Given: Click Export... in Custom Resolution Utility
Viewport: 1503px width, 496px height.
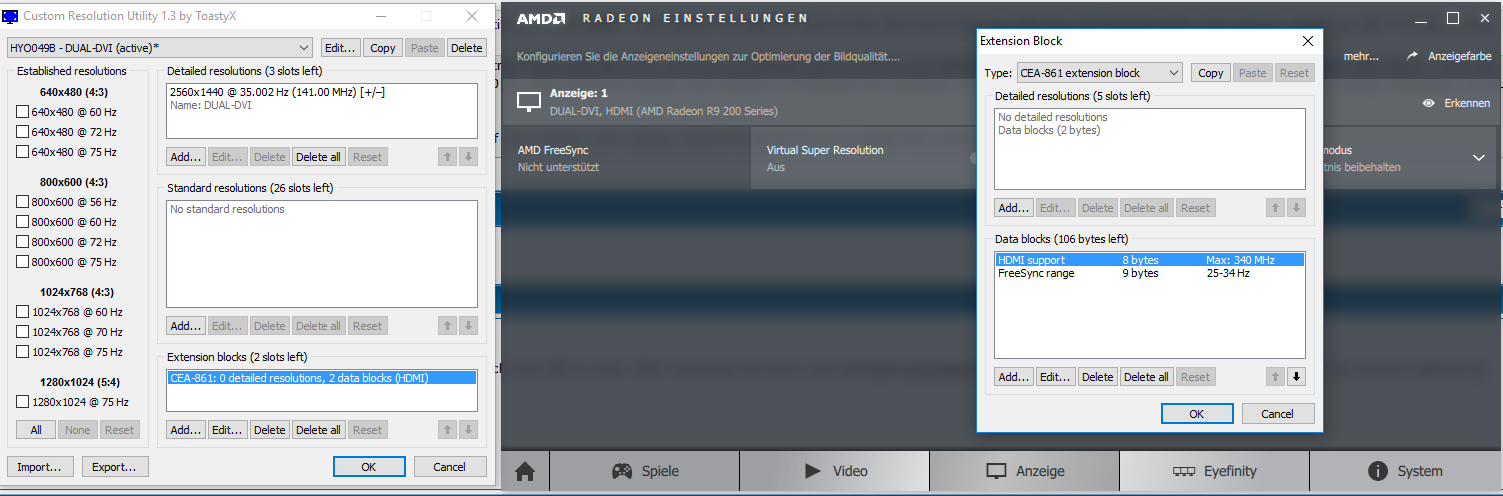Looking at the screenshot, I should coord(115,467).
